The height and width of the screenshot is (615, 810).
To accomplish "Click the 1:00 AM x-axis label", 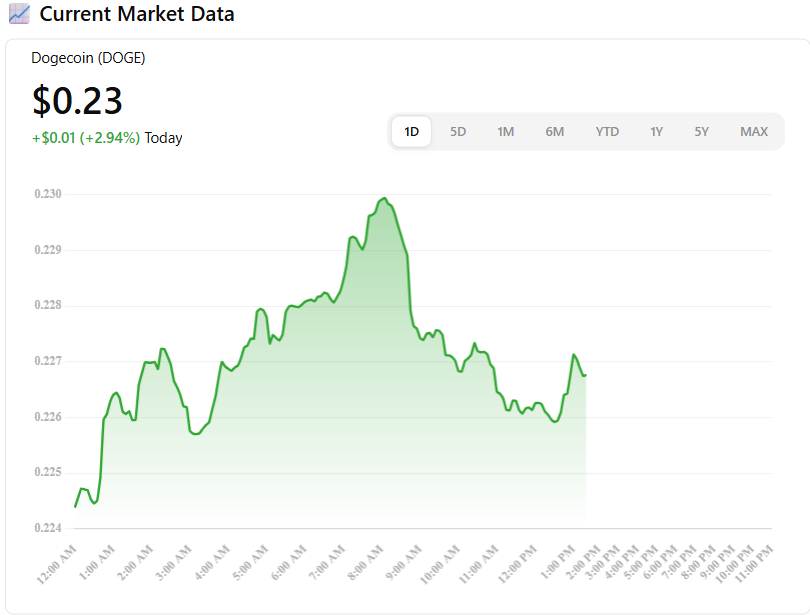I will (97, 563).
